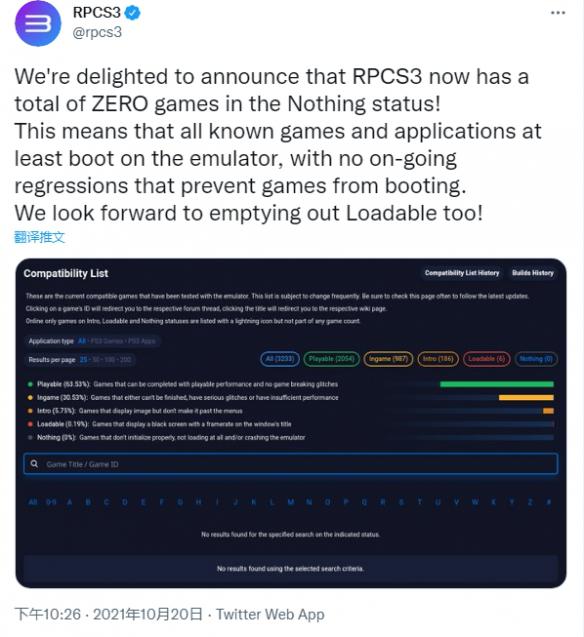
Task: Click the translate tweet link
Action: [x=39, y=236]
